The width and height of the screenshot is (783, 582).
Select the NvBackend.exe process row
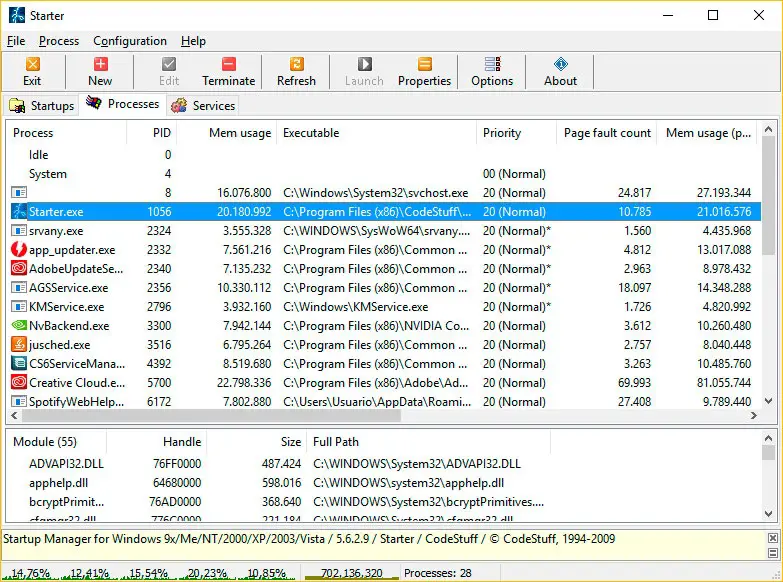tap(69, 325)
